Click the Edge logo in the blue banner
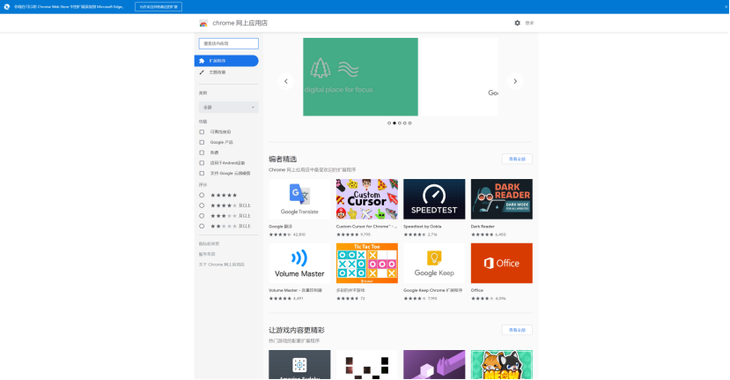Image resolution: width=730 pixels, height=380 pixels. [7, 7]
